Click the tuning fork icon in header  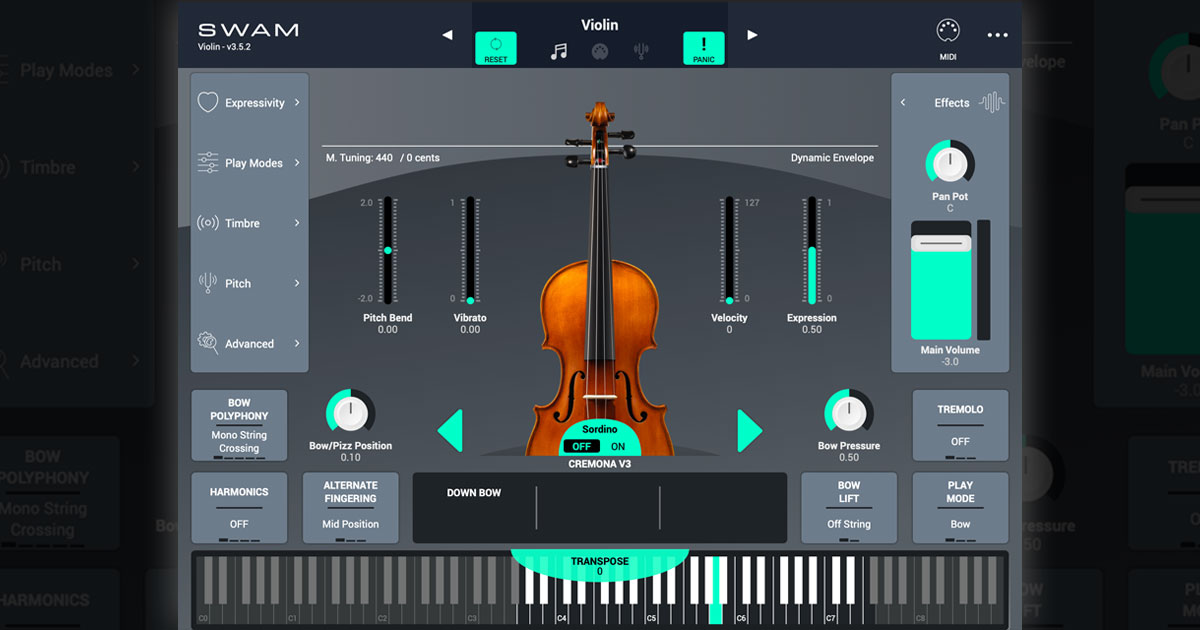pyautogui.click(x=640, y=52)
